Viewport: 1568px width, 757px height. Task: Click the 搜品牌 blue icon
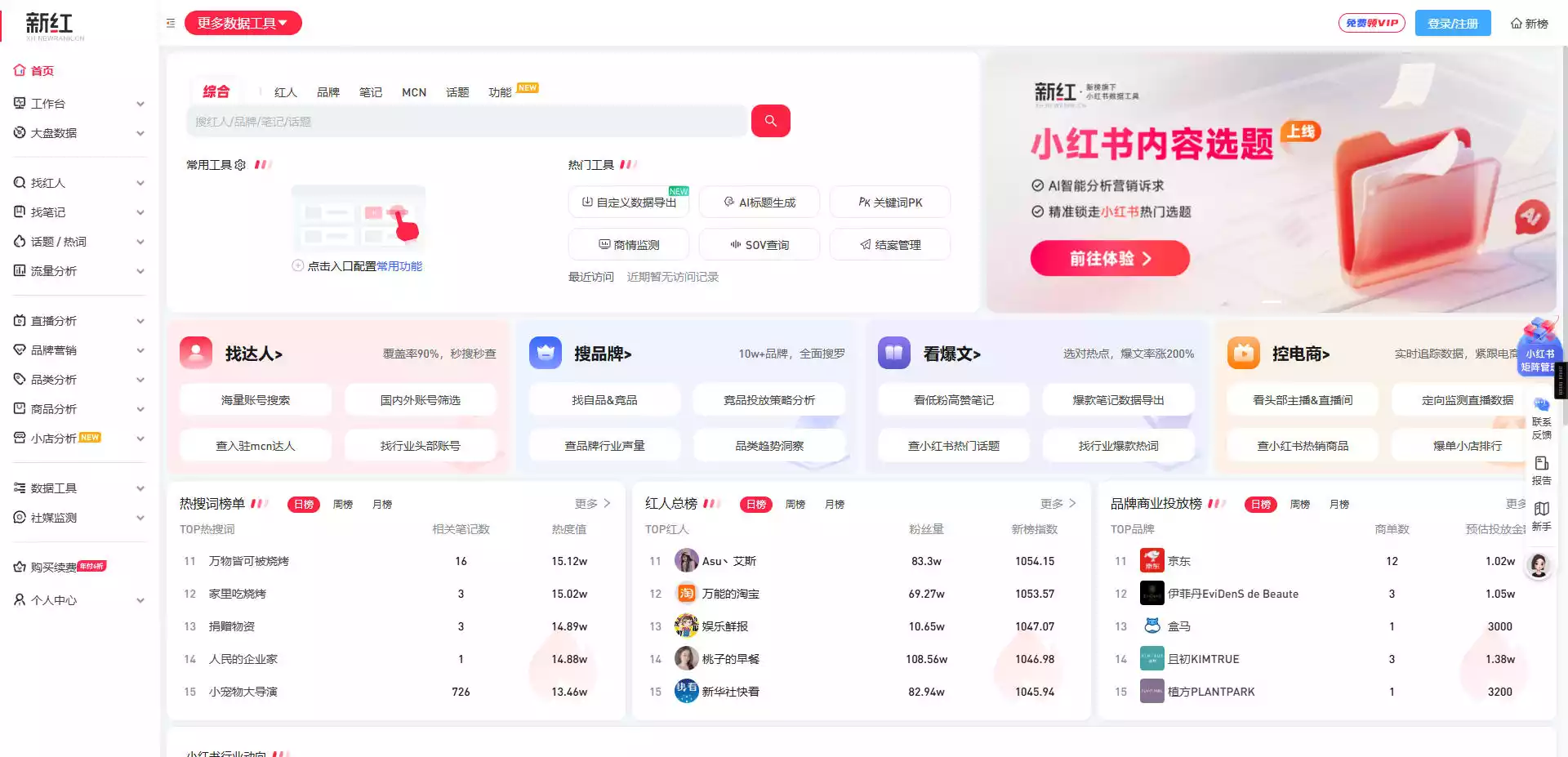tap(546, 353)
